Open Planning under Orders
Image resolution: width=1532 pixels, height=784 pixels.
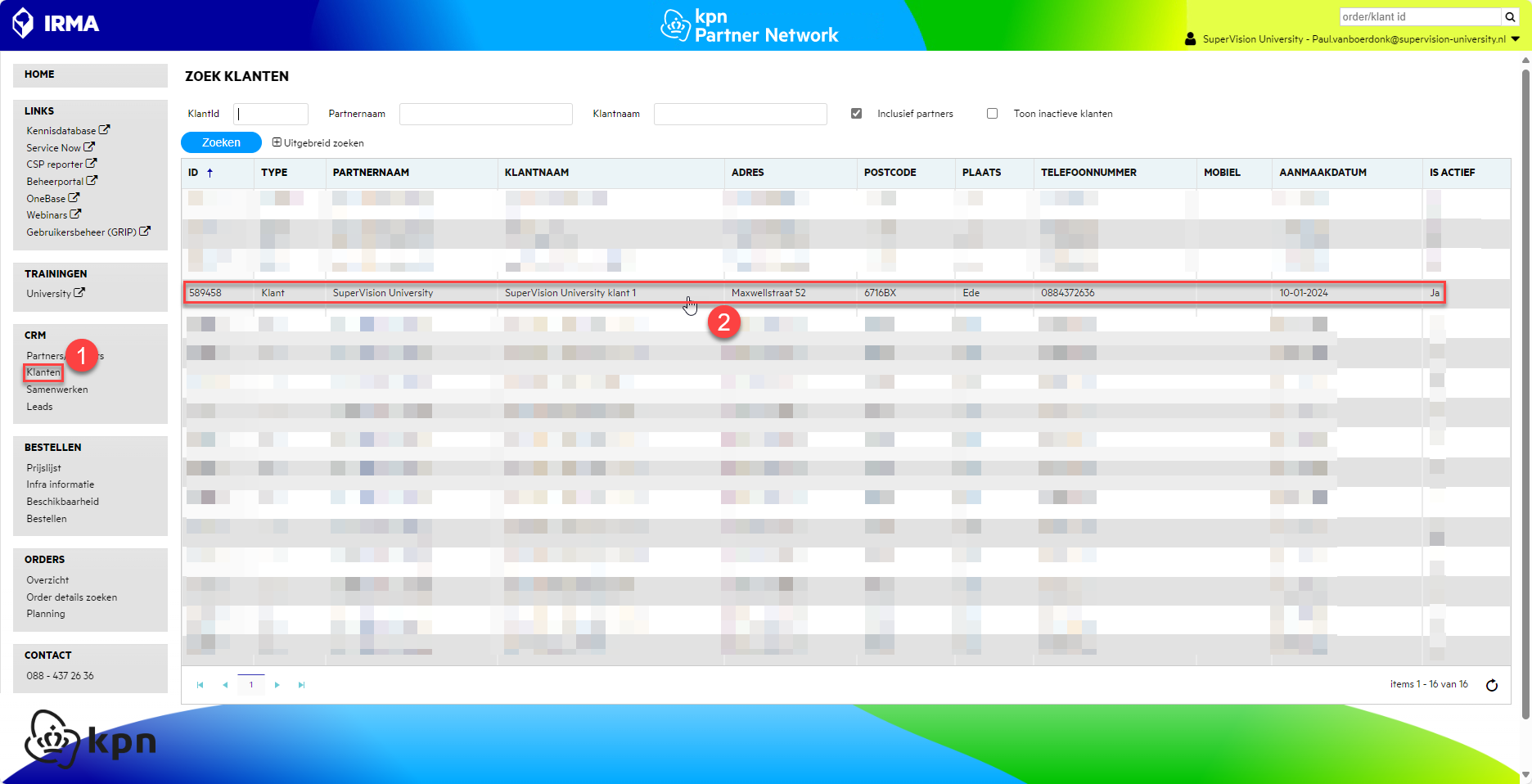46,614
